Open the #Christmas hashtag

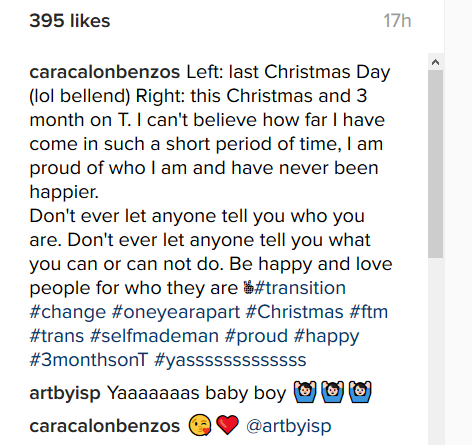coord(295,312)
